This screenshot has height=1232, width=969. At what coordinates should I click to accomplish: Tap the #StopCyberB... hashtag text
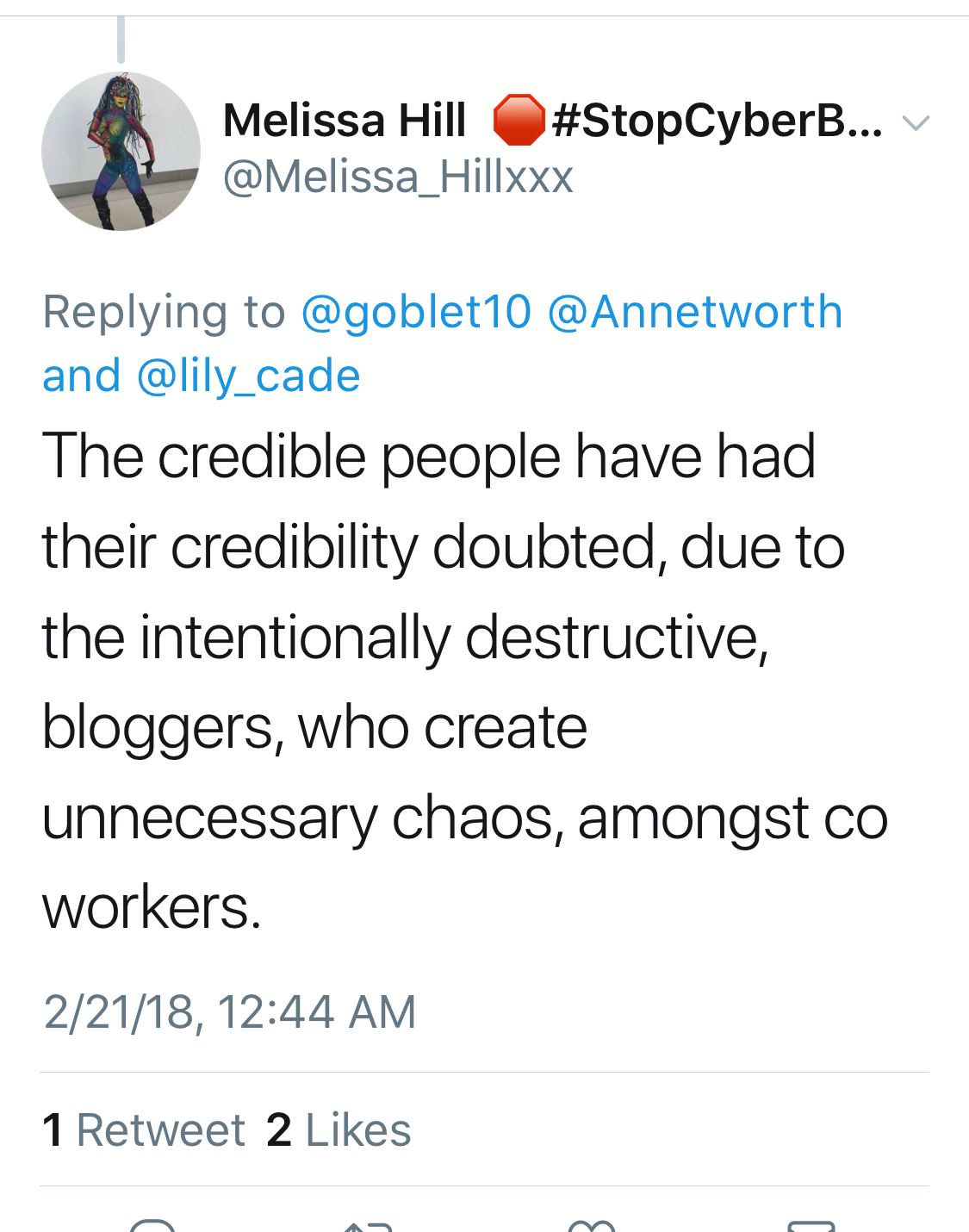coord(717,120)
